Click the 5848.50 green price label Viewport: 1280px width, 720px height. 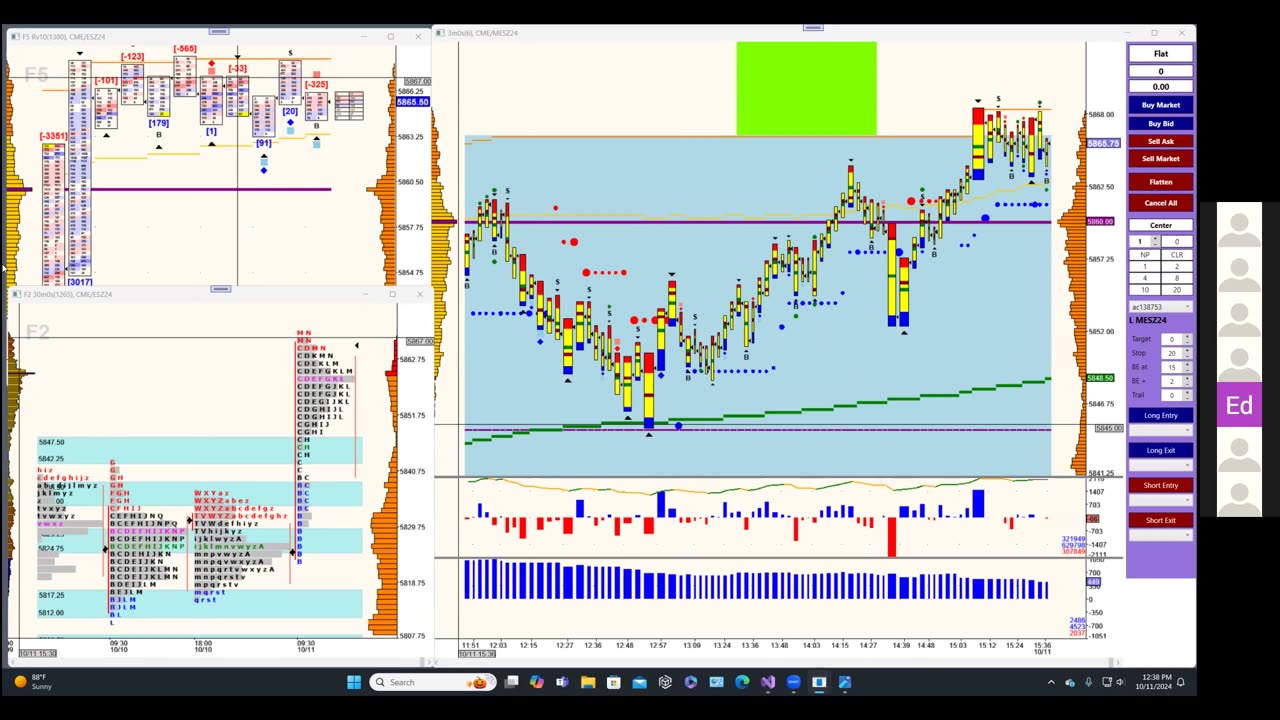coord(1100,378)
